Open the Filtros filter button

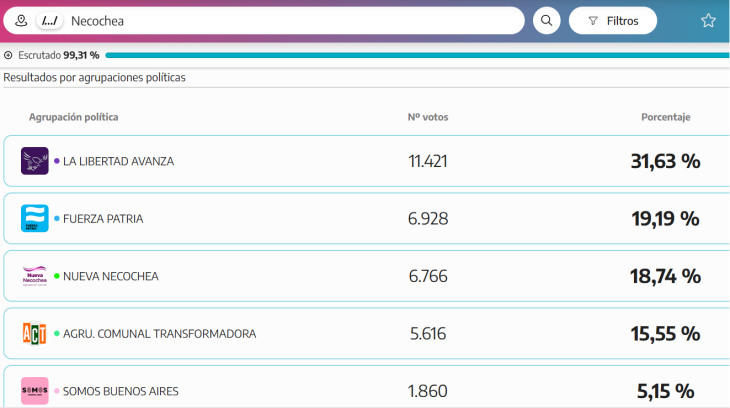pos(613,20)
